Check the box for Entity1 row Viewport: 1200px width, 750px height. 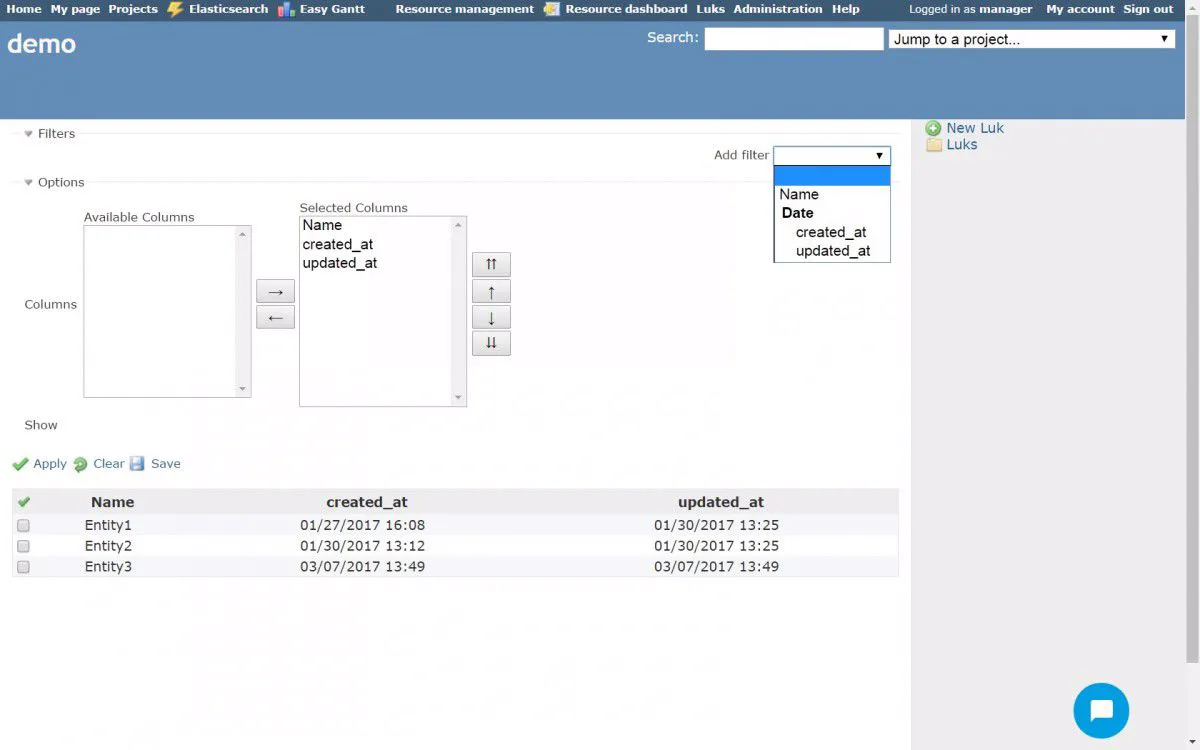(x=23, y=526)
